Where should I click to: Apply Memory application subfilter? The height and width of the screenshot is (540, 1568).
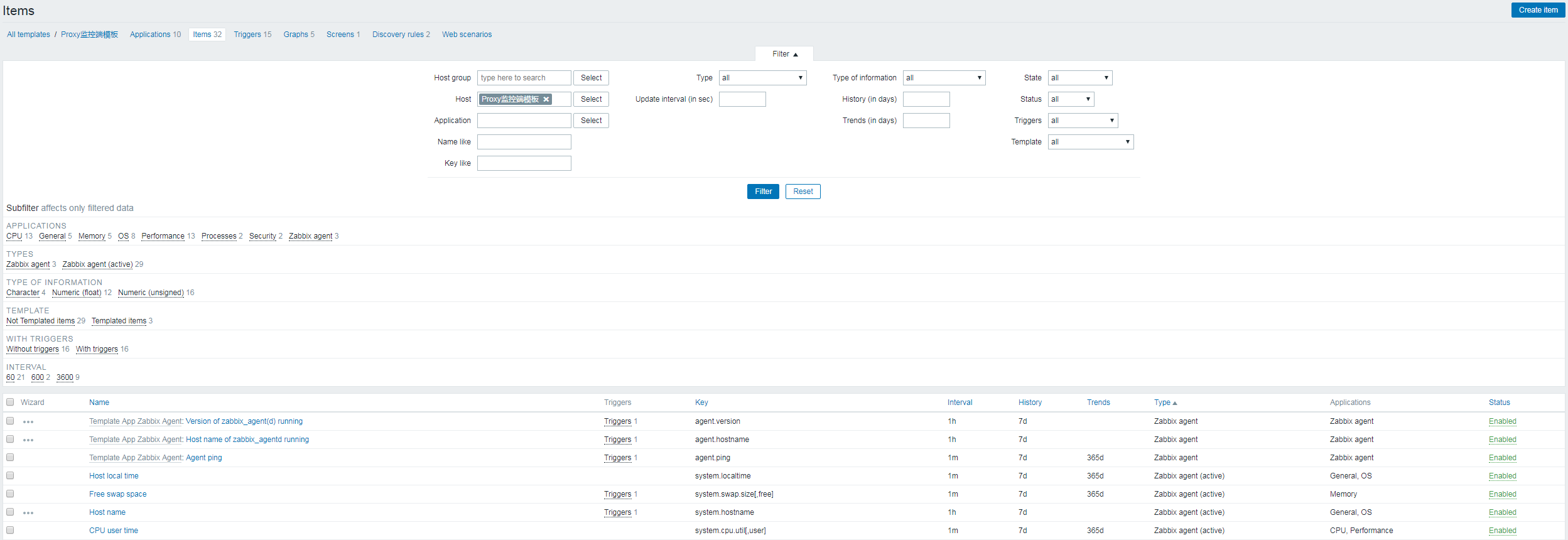pos(92,236)
